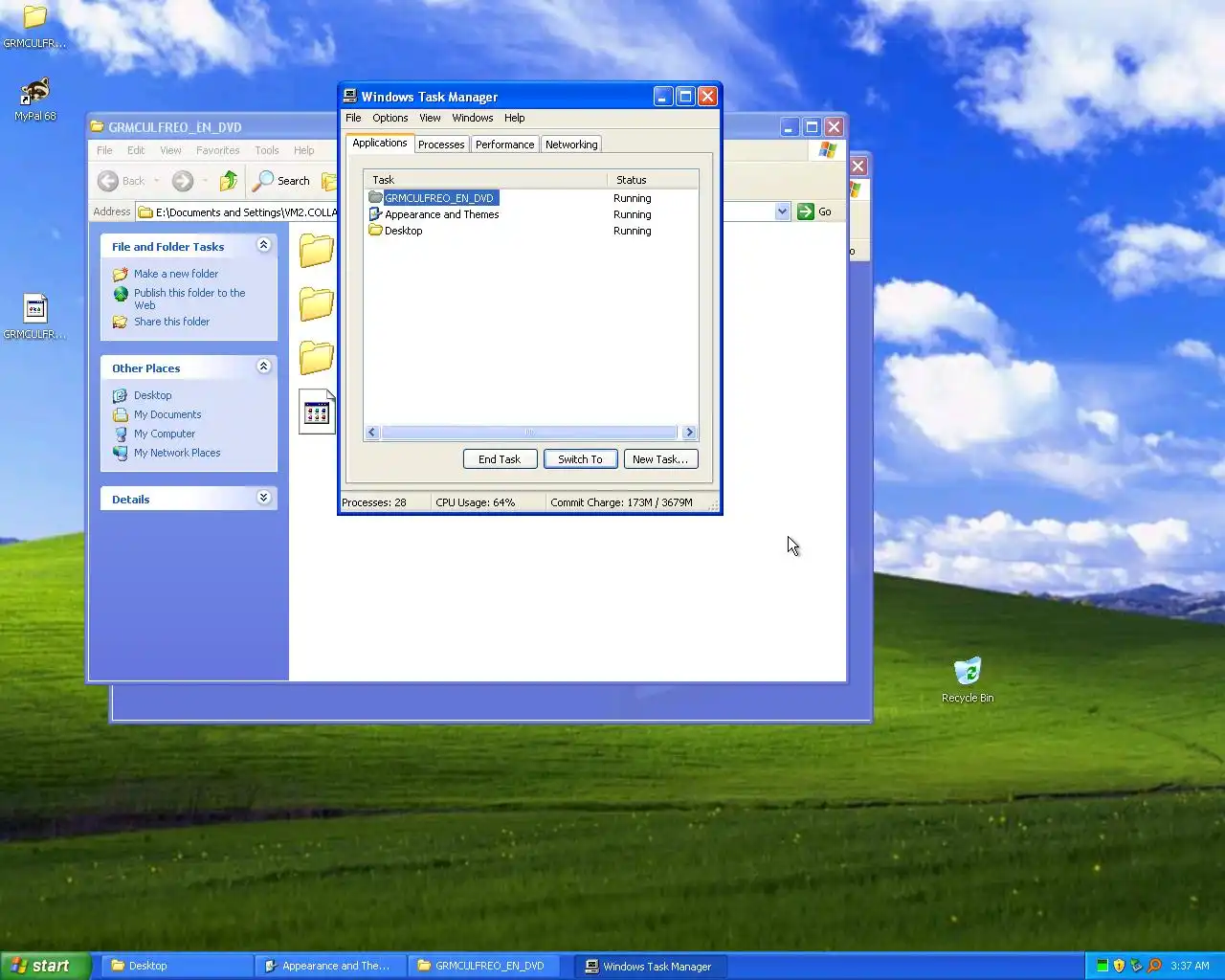Viewport: 1225px width, 980px height.
Task: Select the GRMCULFR disc image file on desktop
Action: coord(35,308)
